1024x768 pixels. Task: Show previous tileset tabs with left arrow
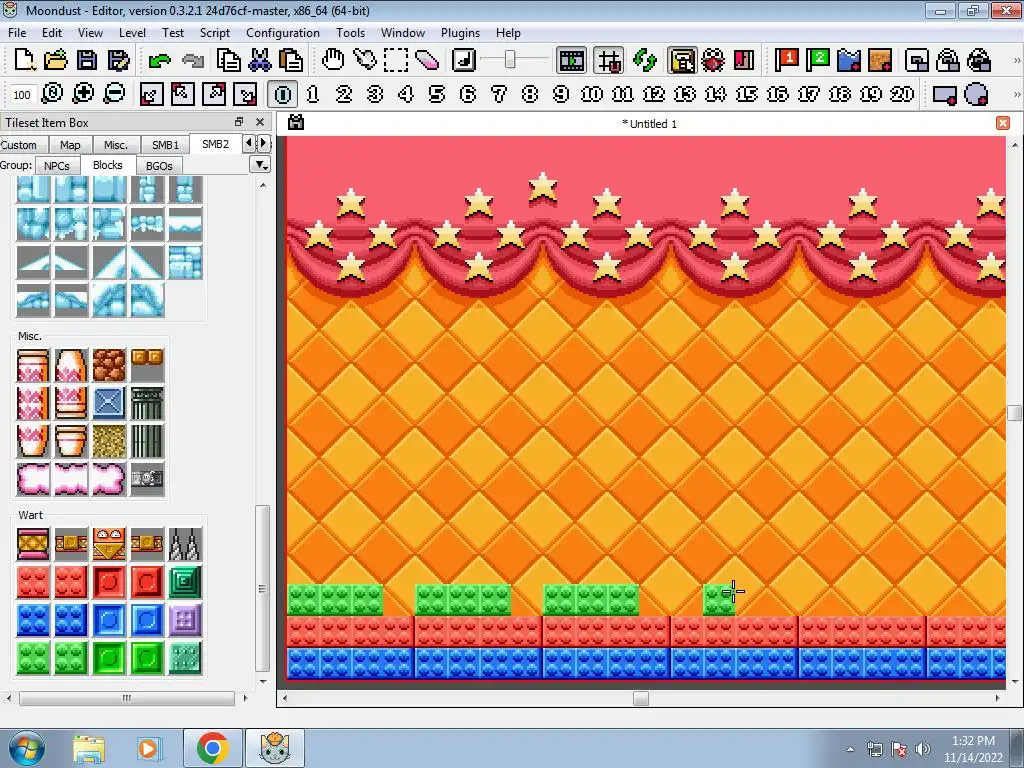coord(249,143)
